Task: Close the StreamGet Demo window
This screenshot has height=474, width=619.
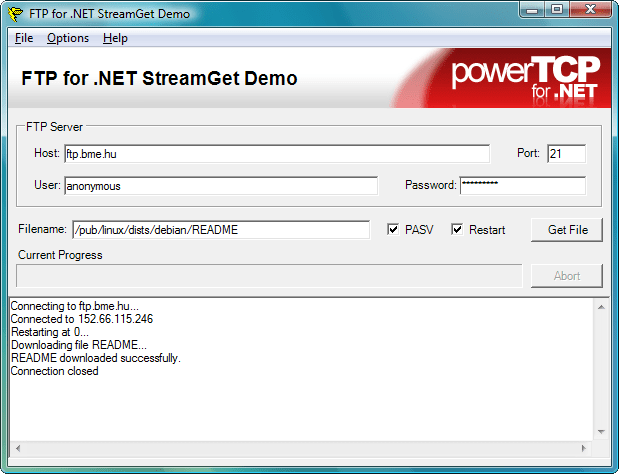Action: tap(590, 9)
